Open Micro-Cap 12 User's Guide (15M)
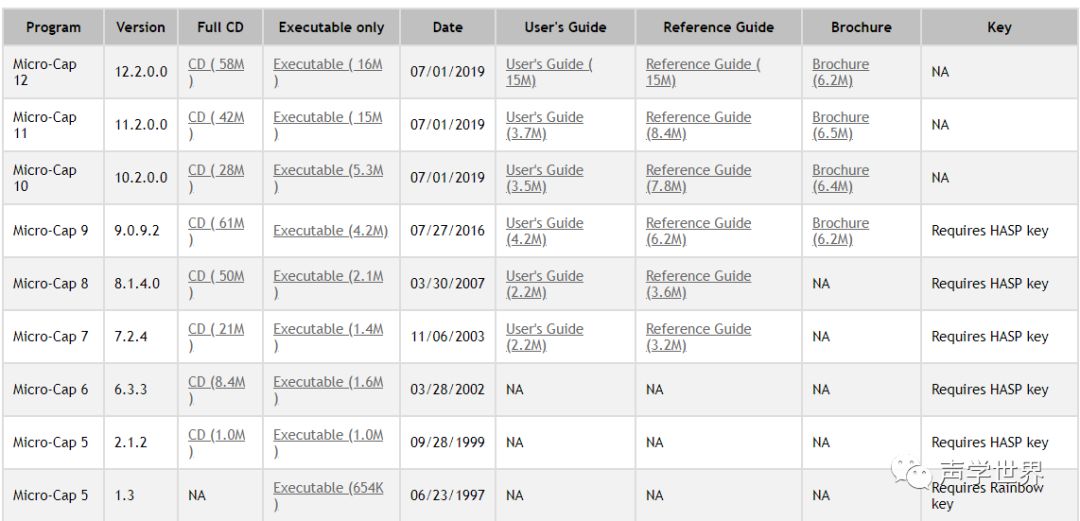1080x521 pixels. point(548,65)
